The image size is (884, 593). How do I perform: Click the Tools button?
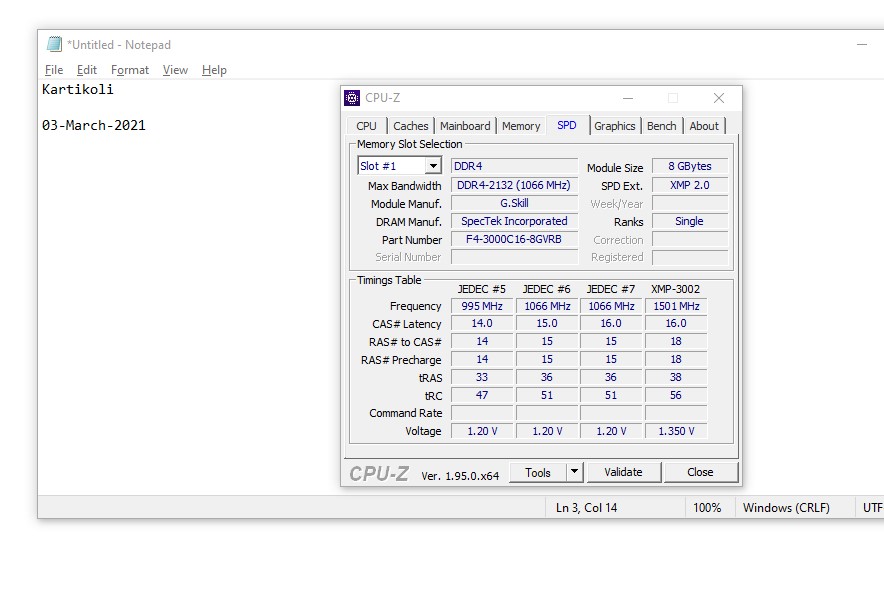point(538,472)
